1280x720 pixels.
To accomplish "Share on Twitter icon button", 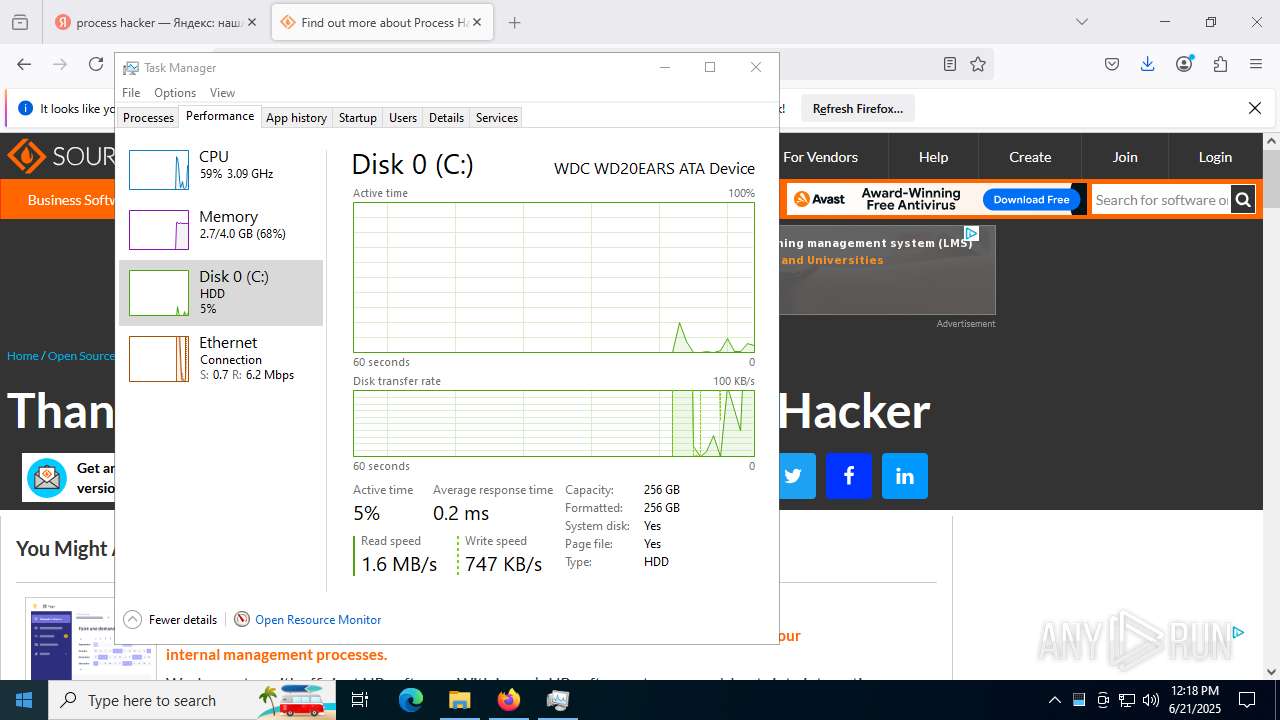I will [793, 476].
